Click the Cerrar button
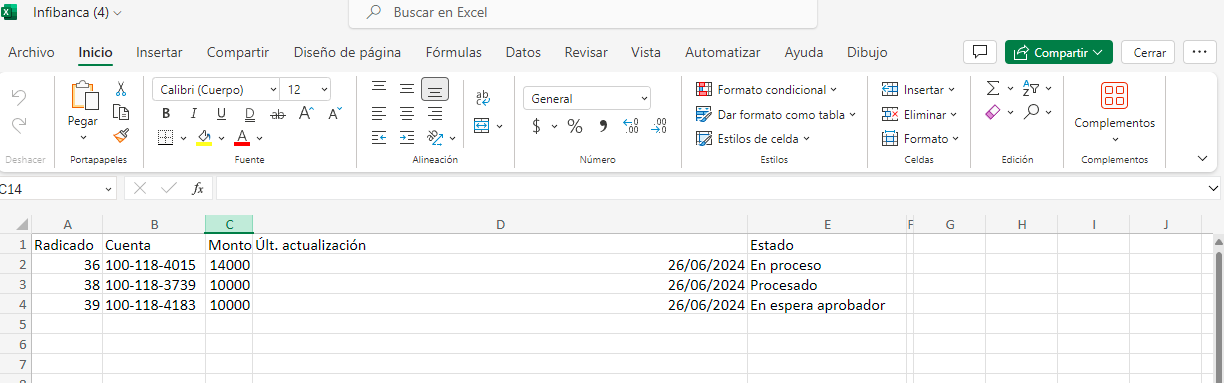The width and height of the screenshot is (1224, 383). coord(1148,52)
